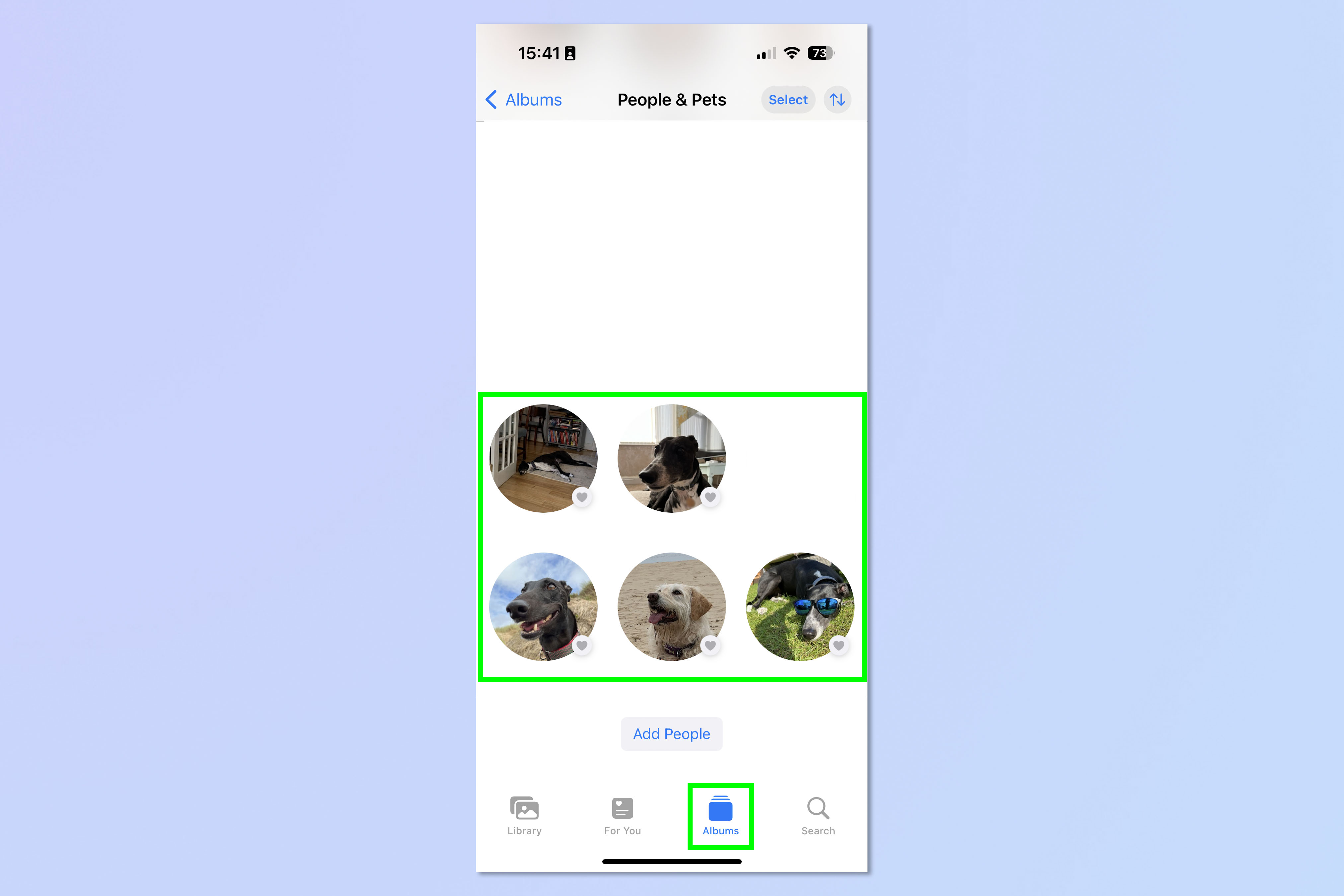The width and height of the screenshot is (1344, 896).
Task: Navigate back to Albums view
Action: 522,99
